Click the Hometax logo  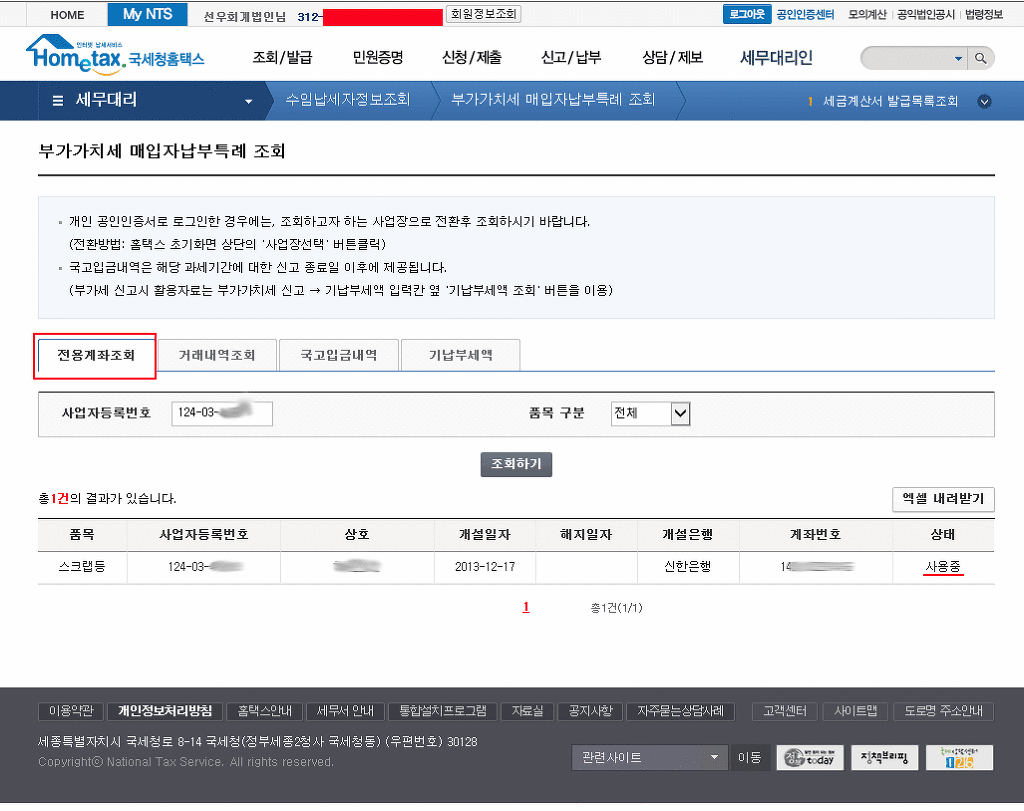(x=115, y=57)
